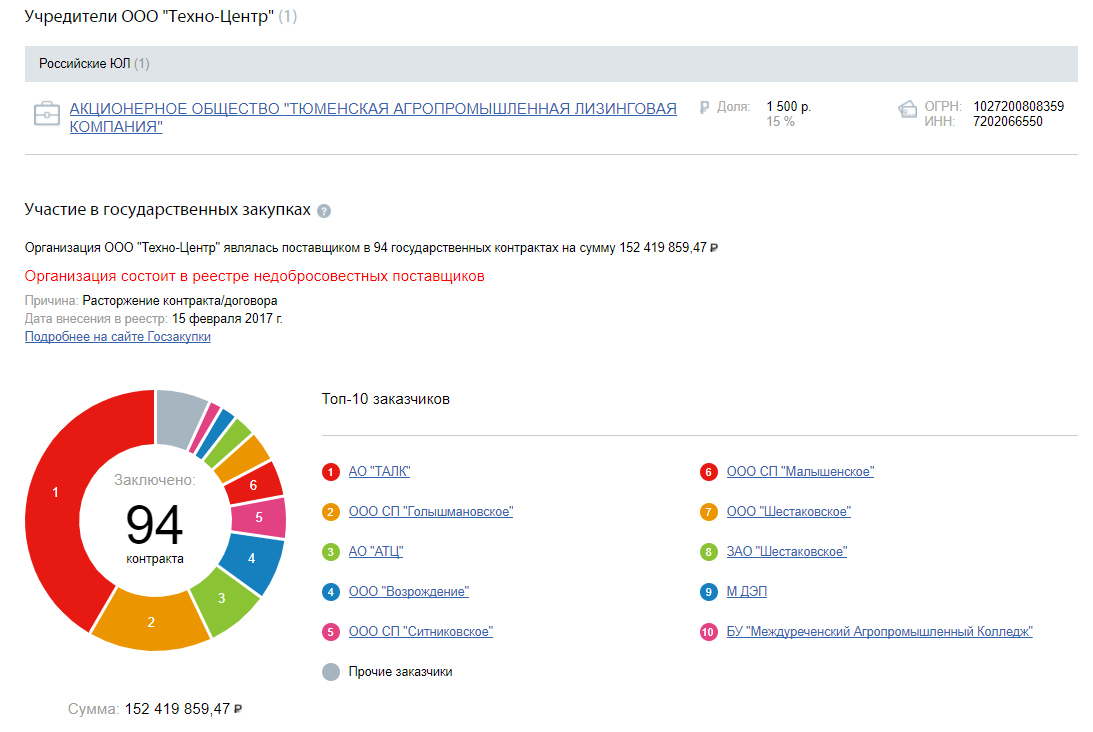
Task: Open customer link ООО СП "Малышенское"
Action: (x=800, y=472)
